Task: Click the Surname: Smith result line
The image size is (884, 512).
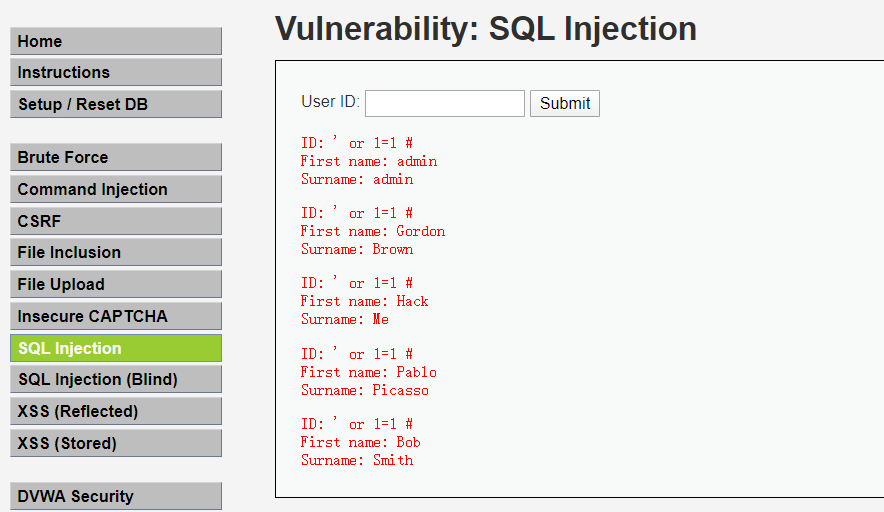Action: click(x=357, y=460)
